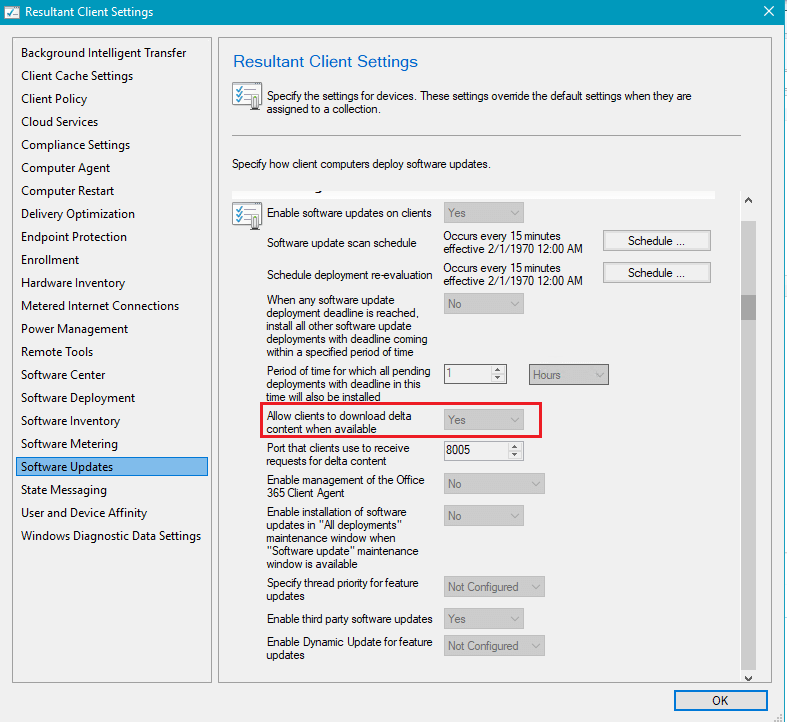
Task: Increase the pending deployments period value
Action: coord(497,370)
